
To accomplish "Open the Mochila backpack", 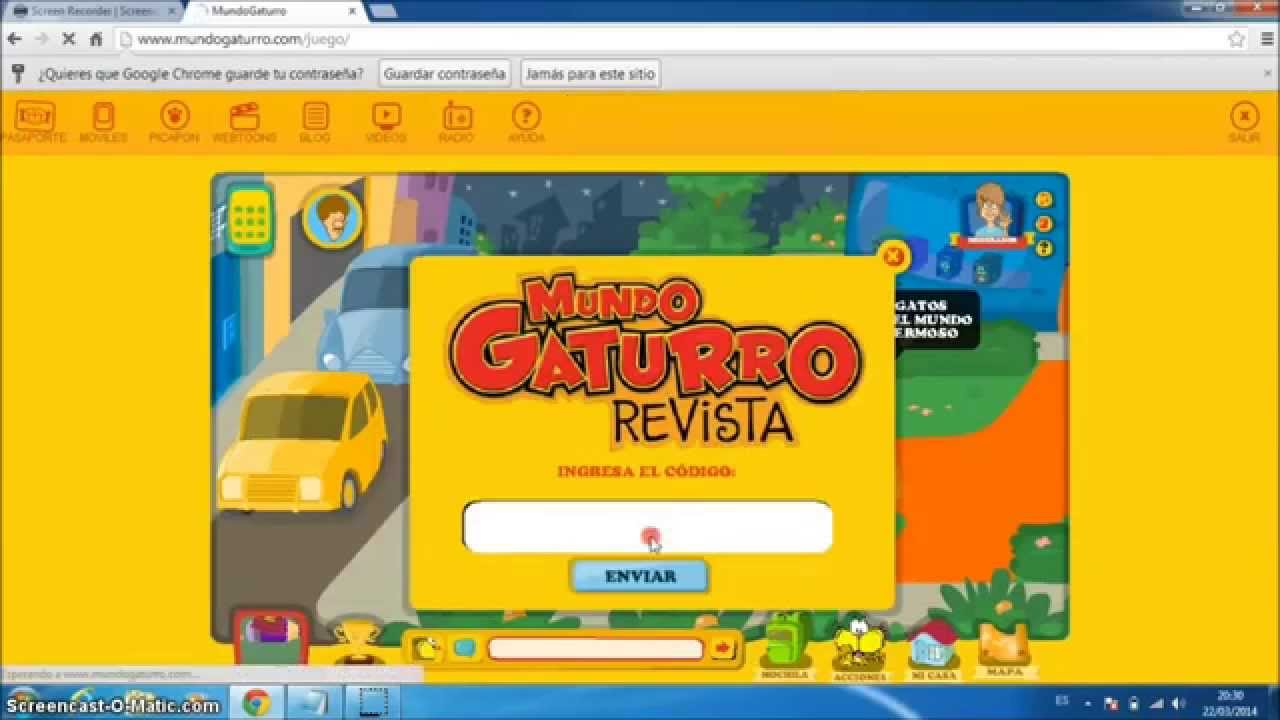I will click(x=786, y=645).
